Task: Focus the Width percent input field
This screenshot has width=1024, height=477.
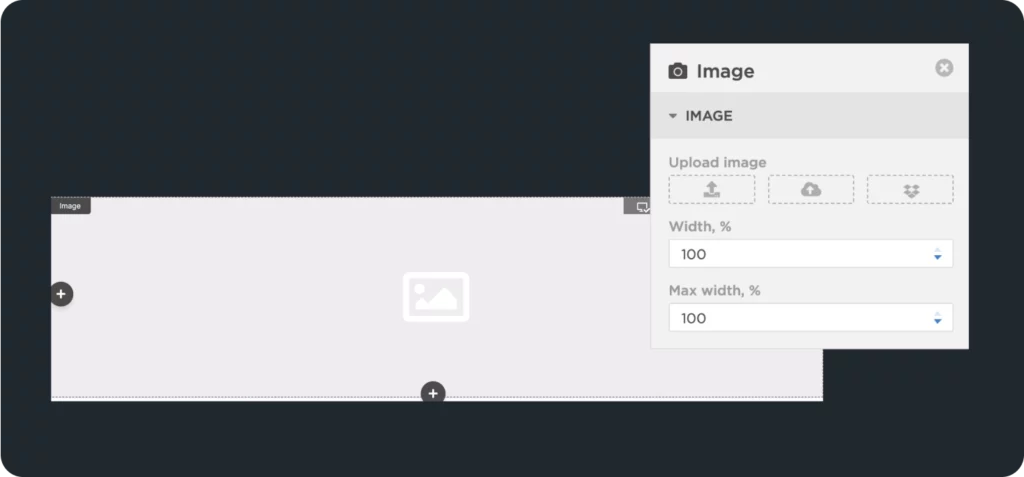Action: tap(810, 254)
